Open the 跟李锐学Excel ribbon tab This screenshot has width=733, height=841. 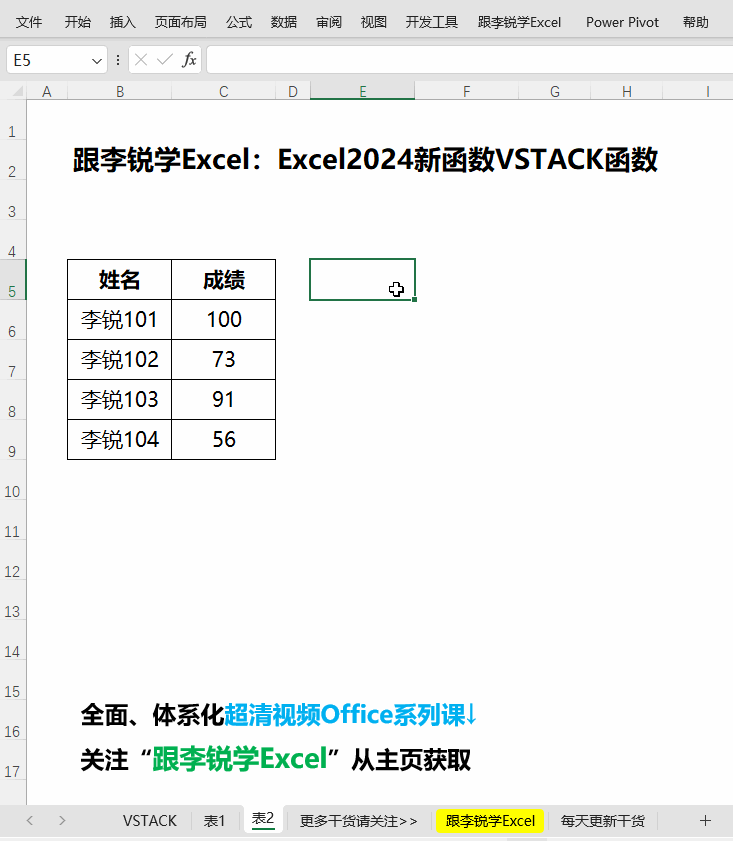[519, 22]
